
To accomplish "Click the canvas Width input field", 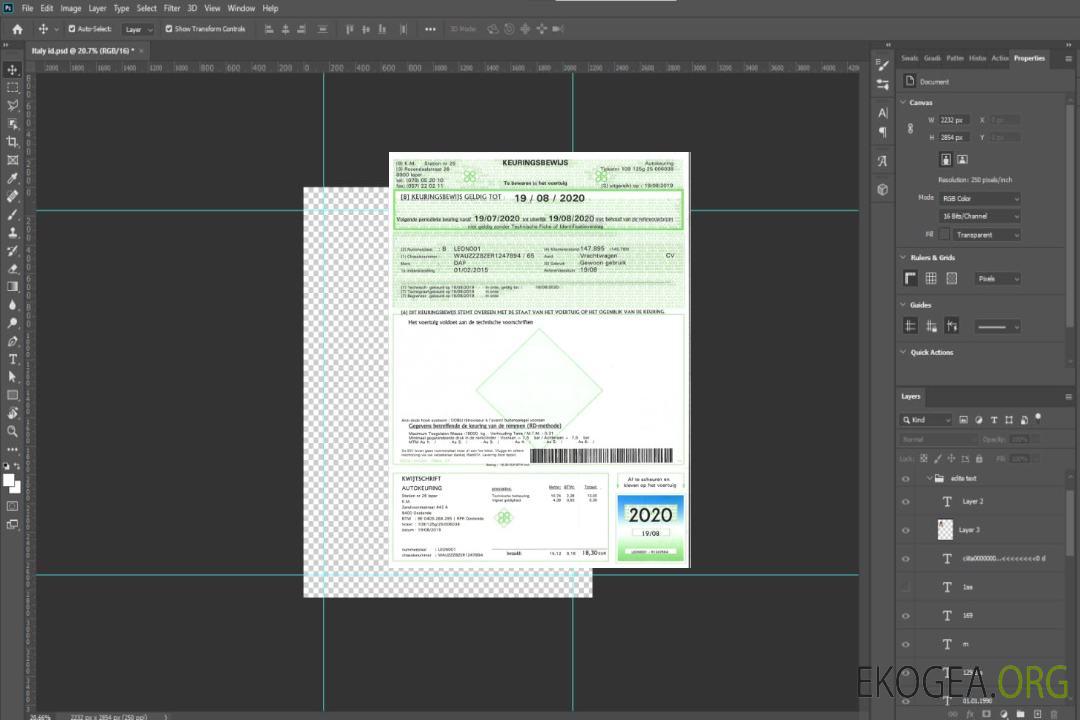I will click(x=954, y=120).
